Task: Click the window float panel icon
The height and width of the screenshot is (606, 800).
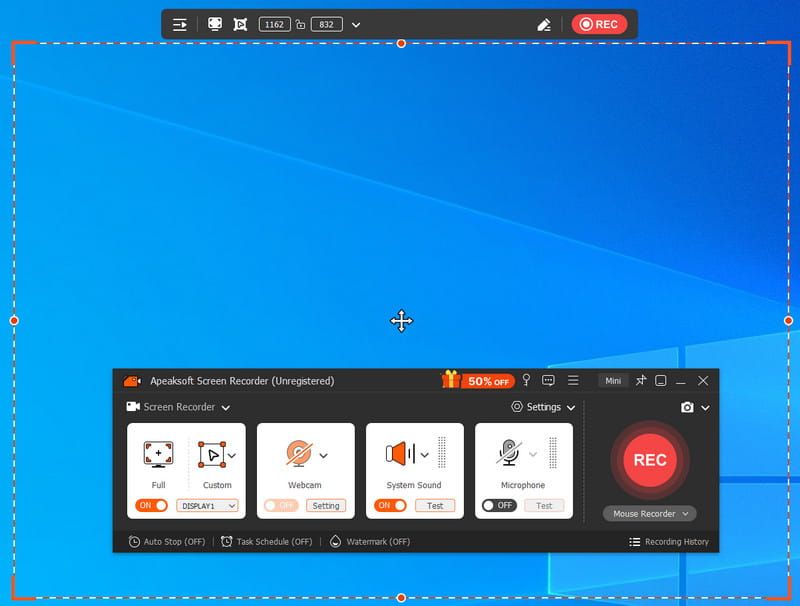Action: [x=661, y=381]
